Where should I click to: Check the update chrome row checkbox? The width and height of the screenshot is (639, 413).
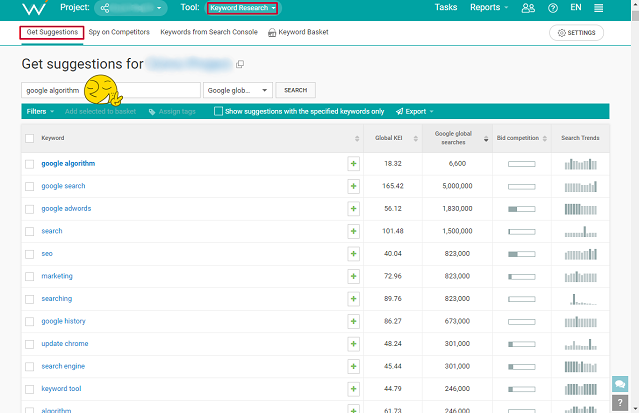[x=29, y=344]
